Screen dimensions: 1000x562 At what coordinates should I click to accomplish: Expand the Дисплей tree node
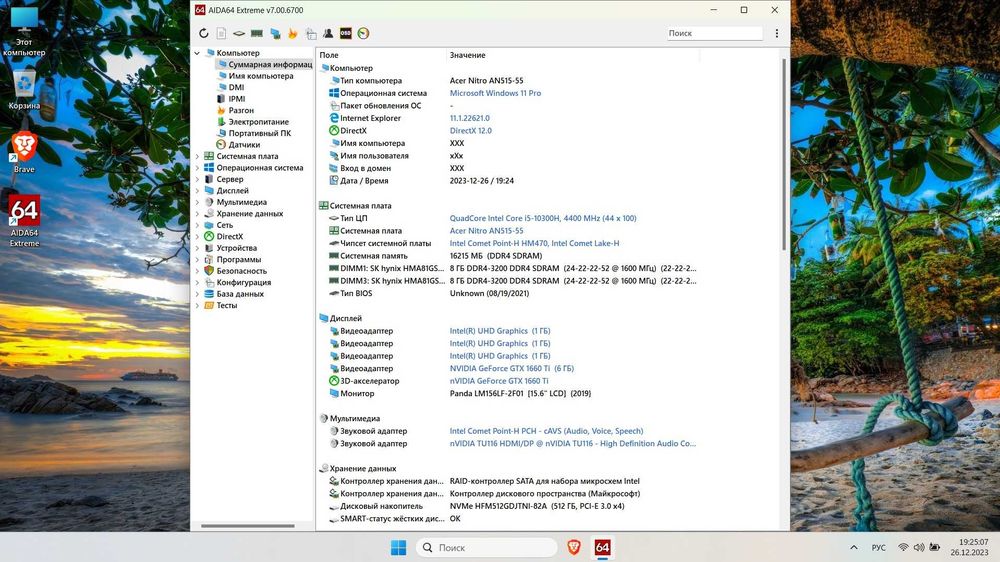click(x=197, y=191)
